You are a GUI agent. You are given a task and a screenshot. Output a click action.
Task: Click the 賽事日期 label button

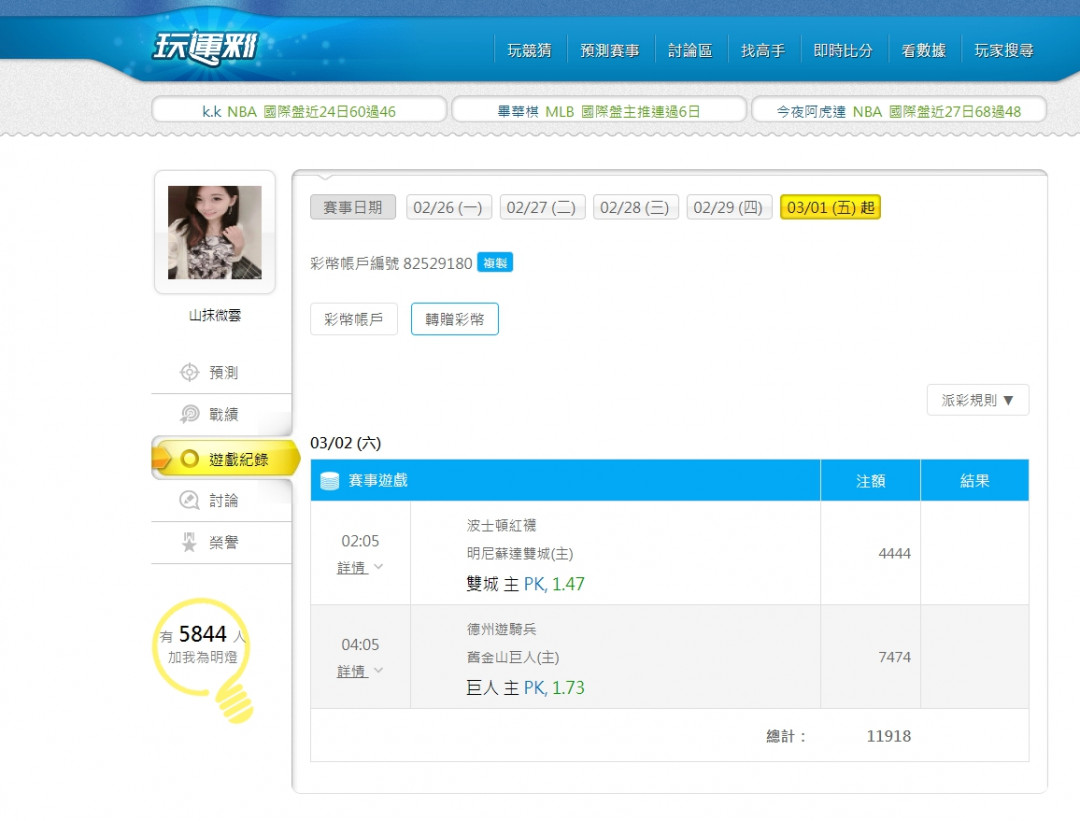click(x=353, y=207)
